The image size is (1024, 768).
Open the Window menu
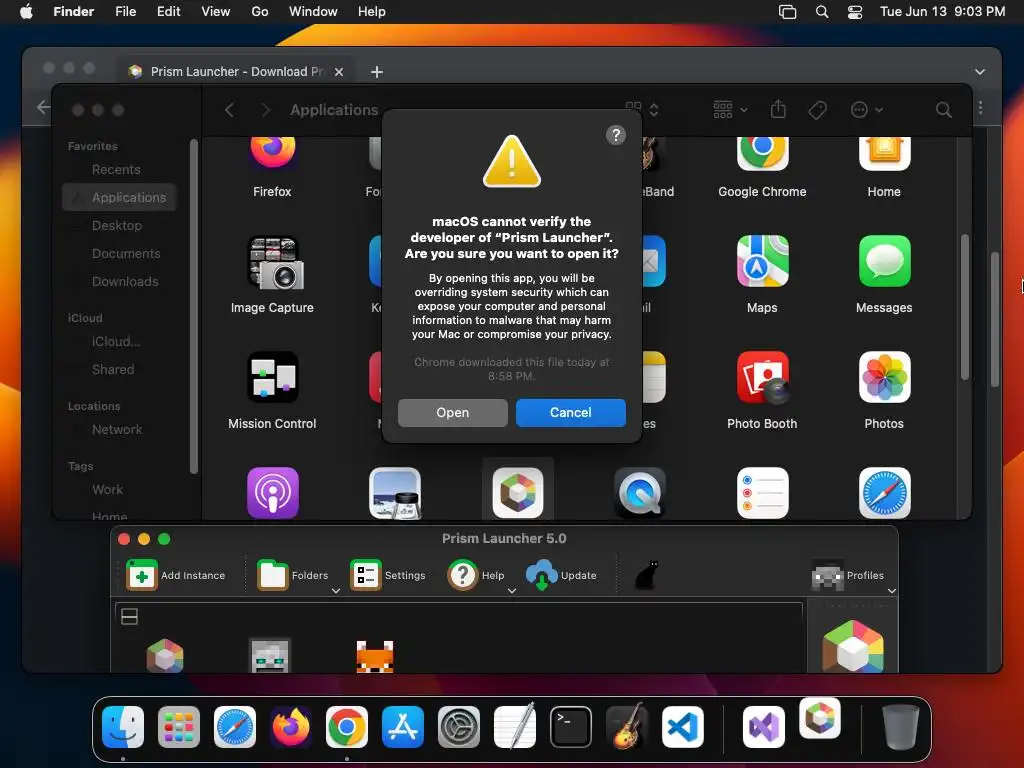313,12
